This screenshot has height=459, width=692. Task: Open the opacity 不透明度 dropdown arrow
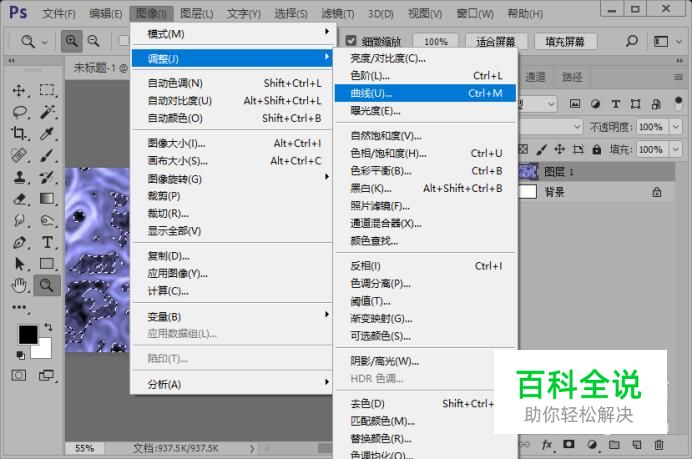[676, 127]
